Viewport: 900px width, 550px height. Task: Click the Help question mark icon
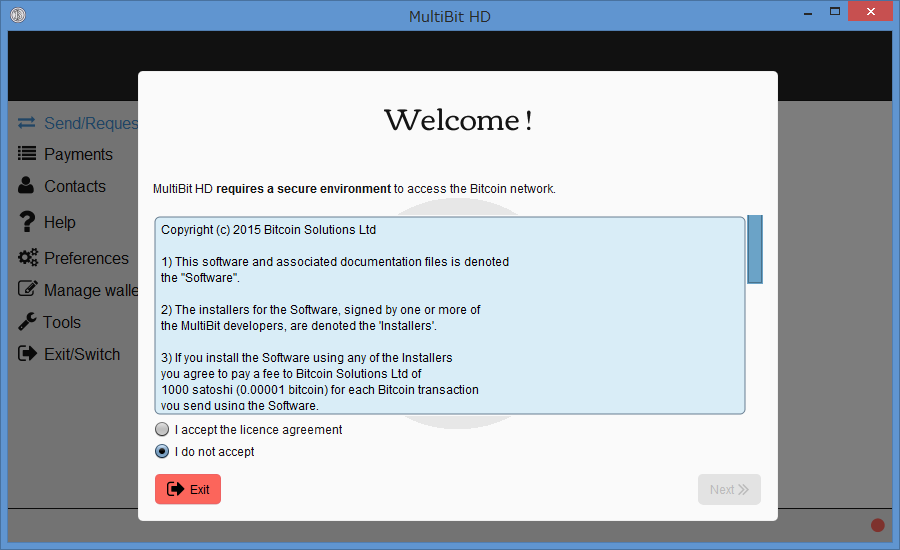pyautogui.click(x=26, y=222)
